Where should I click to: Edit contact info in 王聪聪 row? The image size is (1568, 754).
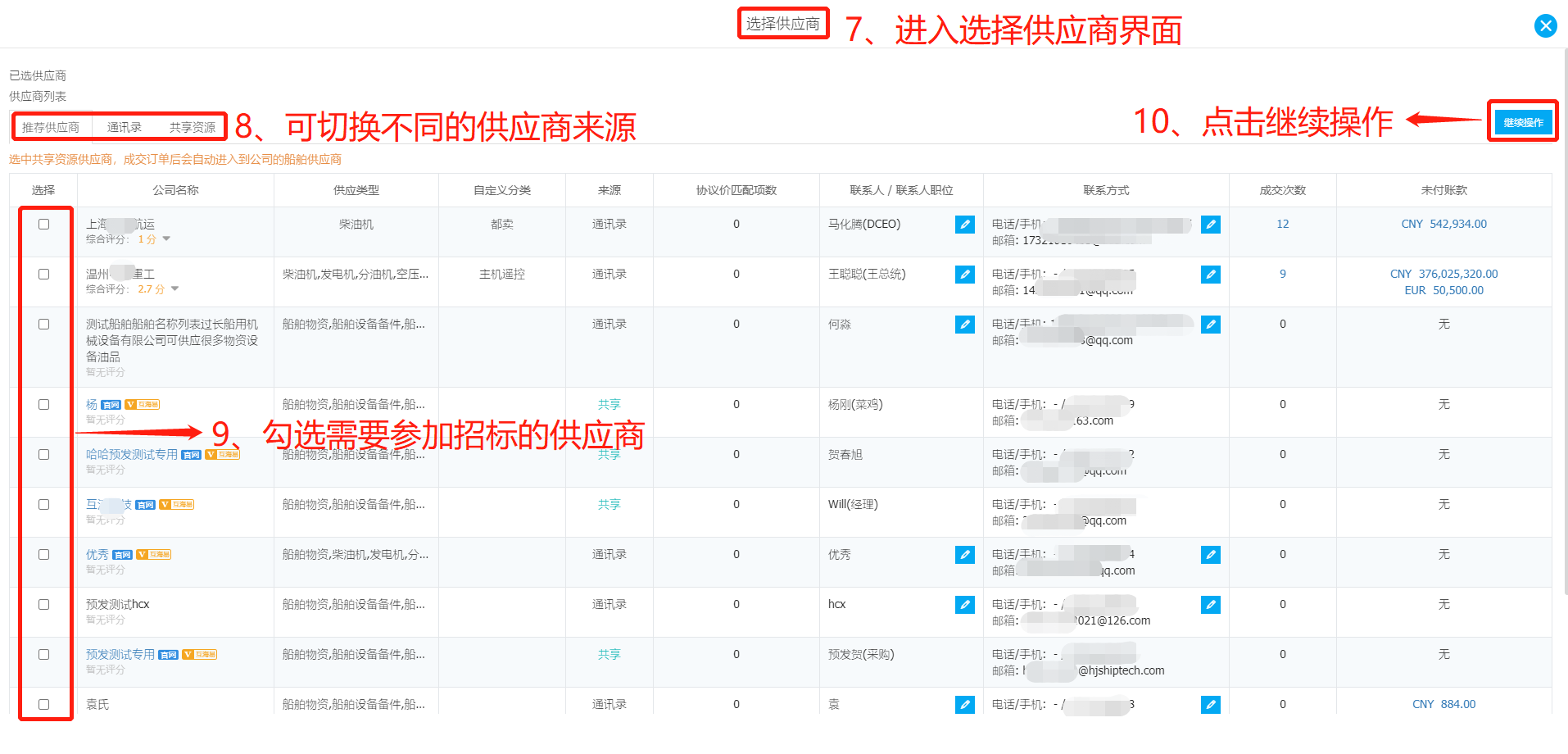tap(1210, 275)
